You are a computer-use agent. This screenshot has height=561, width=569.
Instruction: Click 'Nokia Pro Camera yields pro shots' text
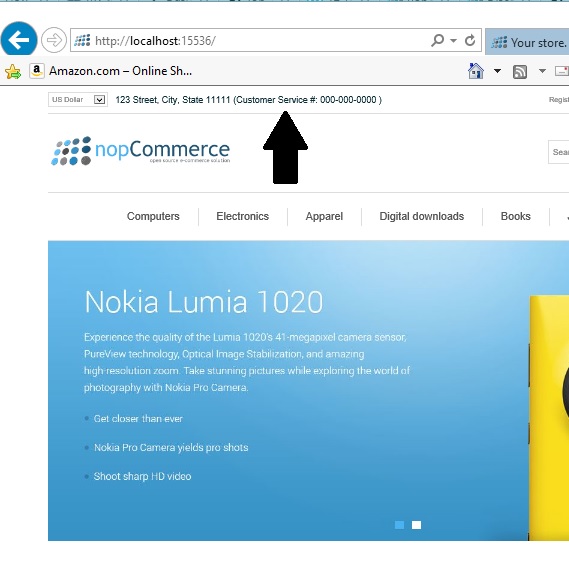coord(171,447)
